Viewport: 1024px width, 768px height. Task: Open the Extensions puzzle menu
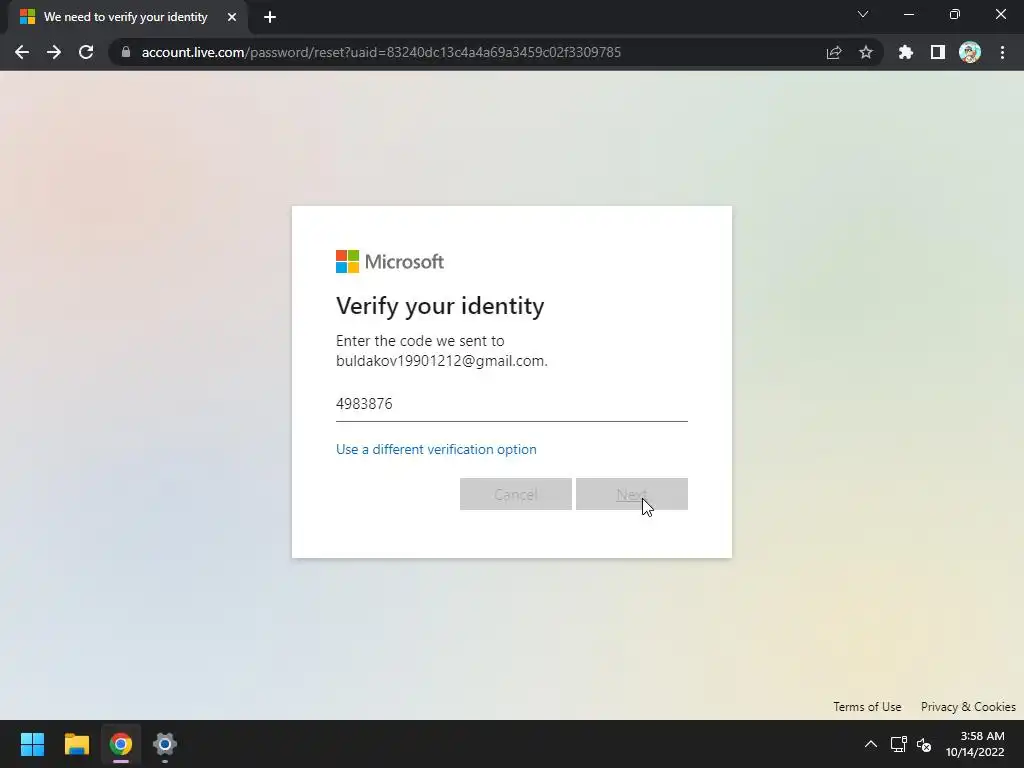906,52
